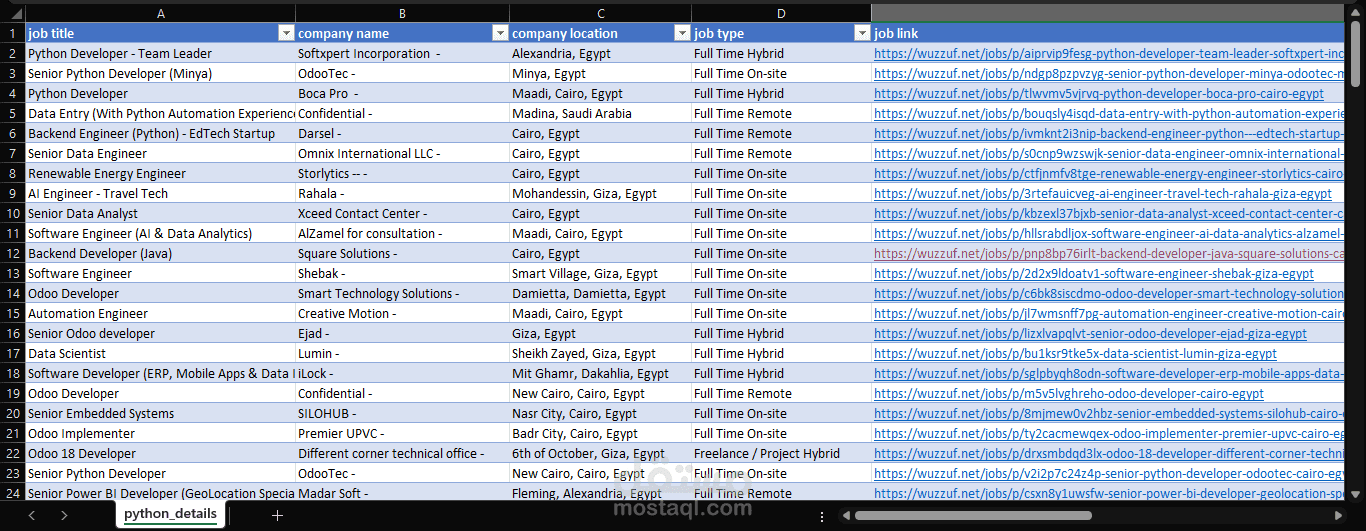1366x531 pixels.
Task: Select cell 'Automation Engineer'
Action: click(160, 313)
